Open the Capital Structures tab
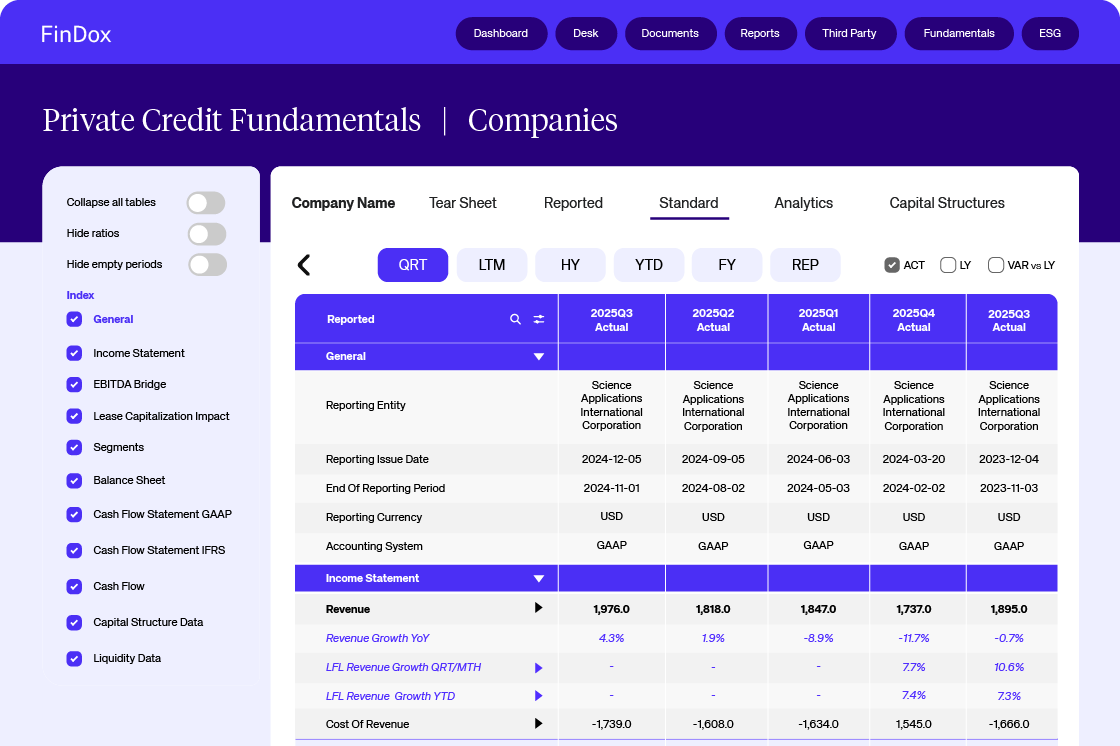This screenshot has height=746, width=1120. [x=946, y=203]
